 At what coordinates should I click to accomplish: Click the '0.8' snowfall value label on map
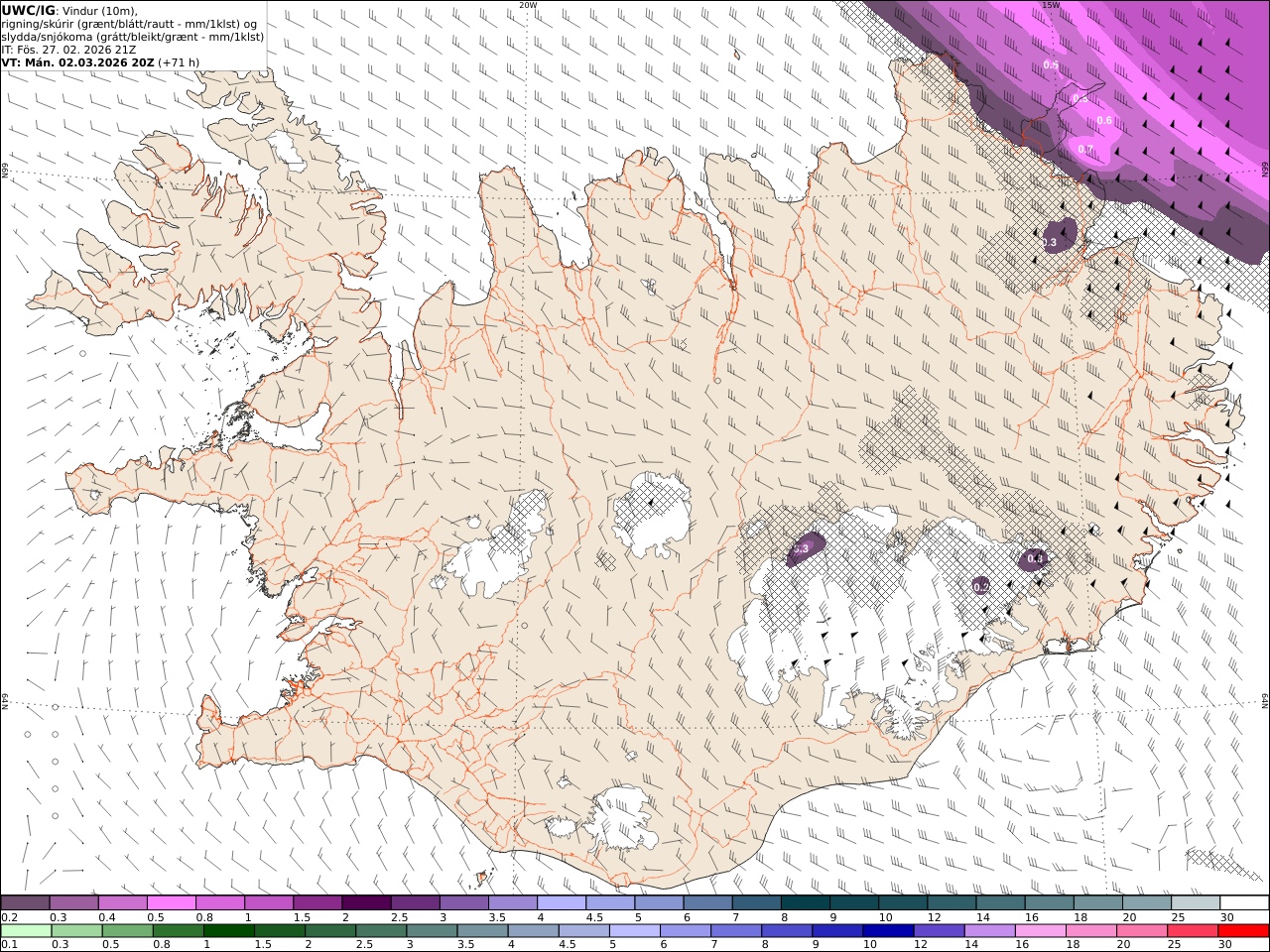click(x=1035, y=559)
